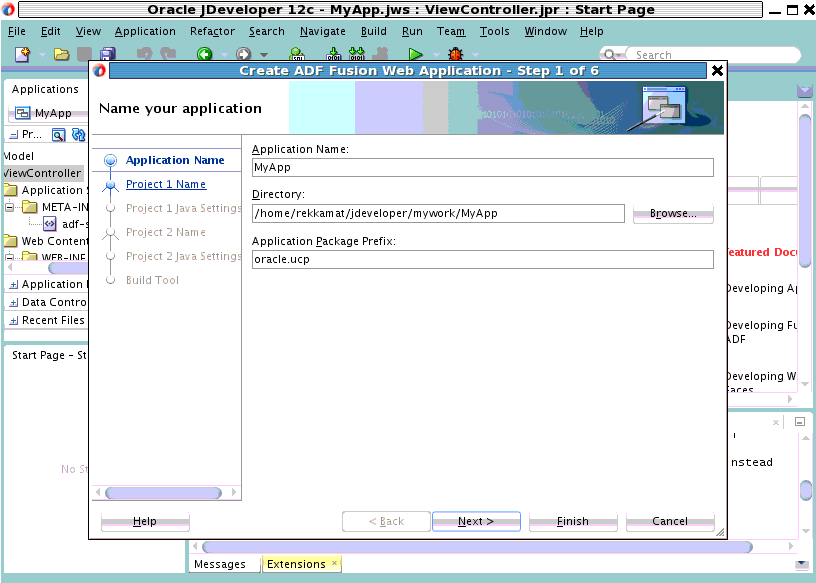
Task: Click the Finish button
Action: 573,521
